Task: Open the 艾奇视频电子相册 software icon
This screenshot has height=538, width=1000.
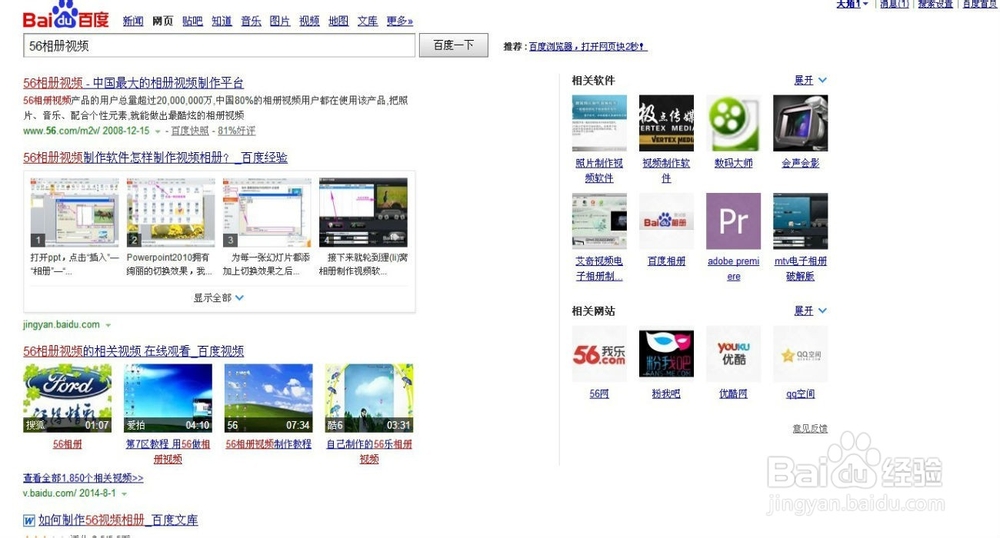Action: 599,221
